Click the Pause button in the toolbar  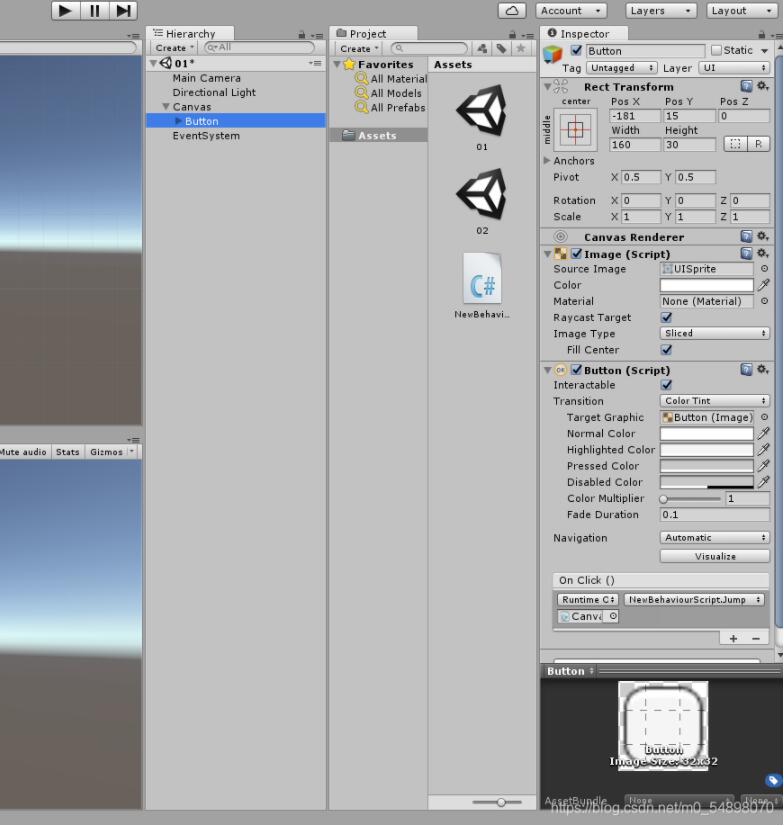click(x=95, y=10)
